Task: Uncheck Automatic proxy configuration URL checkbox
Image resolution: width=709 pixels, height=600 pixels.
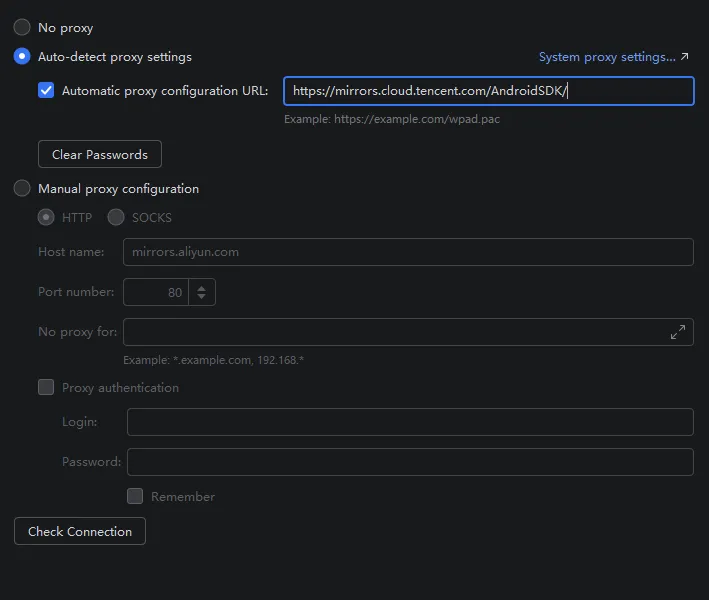Action: pos(46,91)
